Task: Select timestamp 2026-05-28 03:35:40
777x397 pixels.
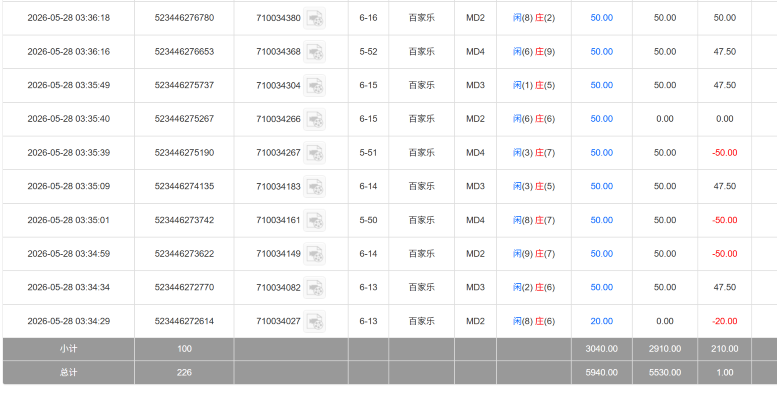Action: [x=68, y=119]
